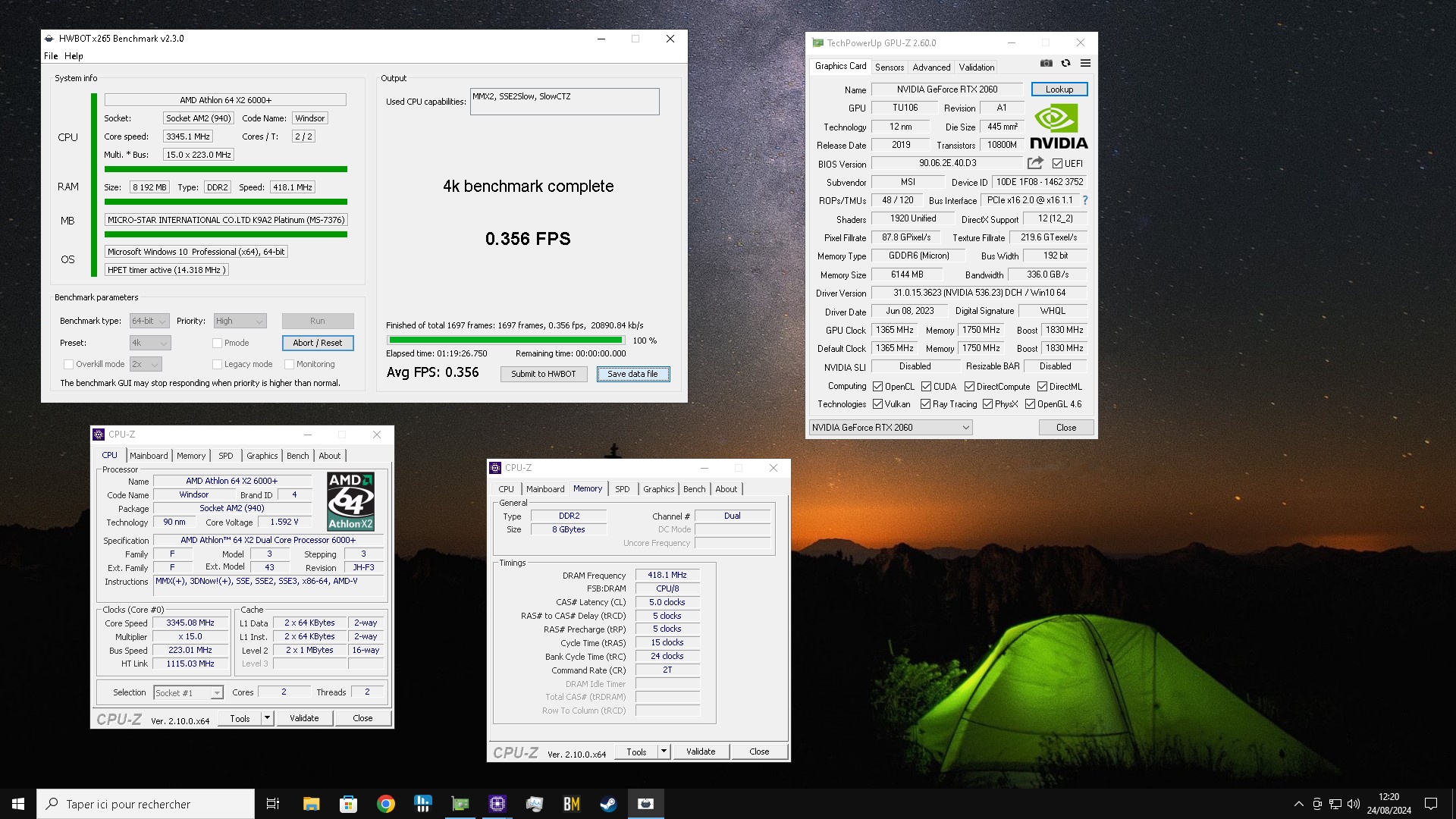Open the GPU selection dropdown in GPU-Z

coord(890,428)
